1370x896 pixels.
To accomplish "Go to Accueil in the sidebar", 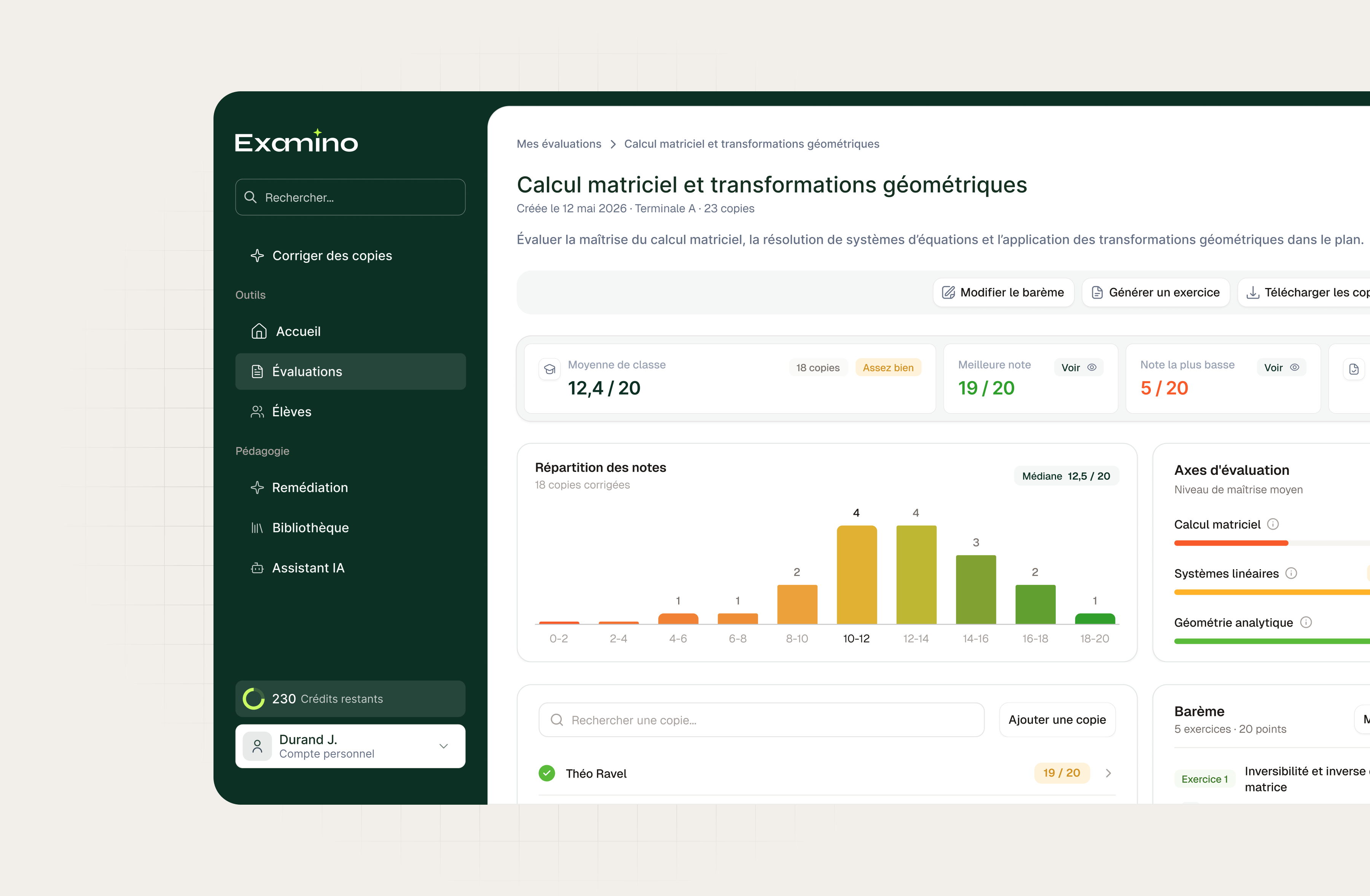I will click(x=350, y=331).
